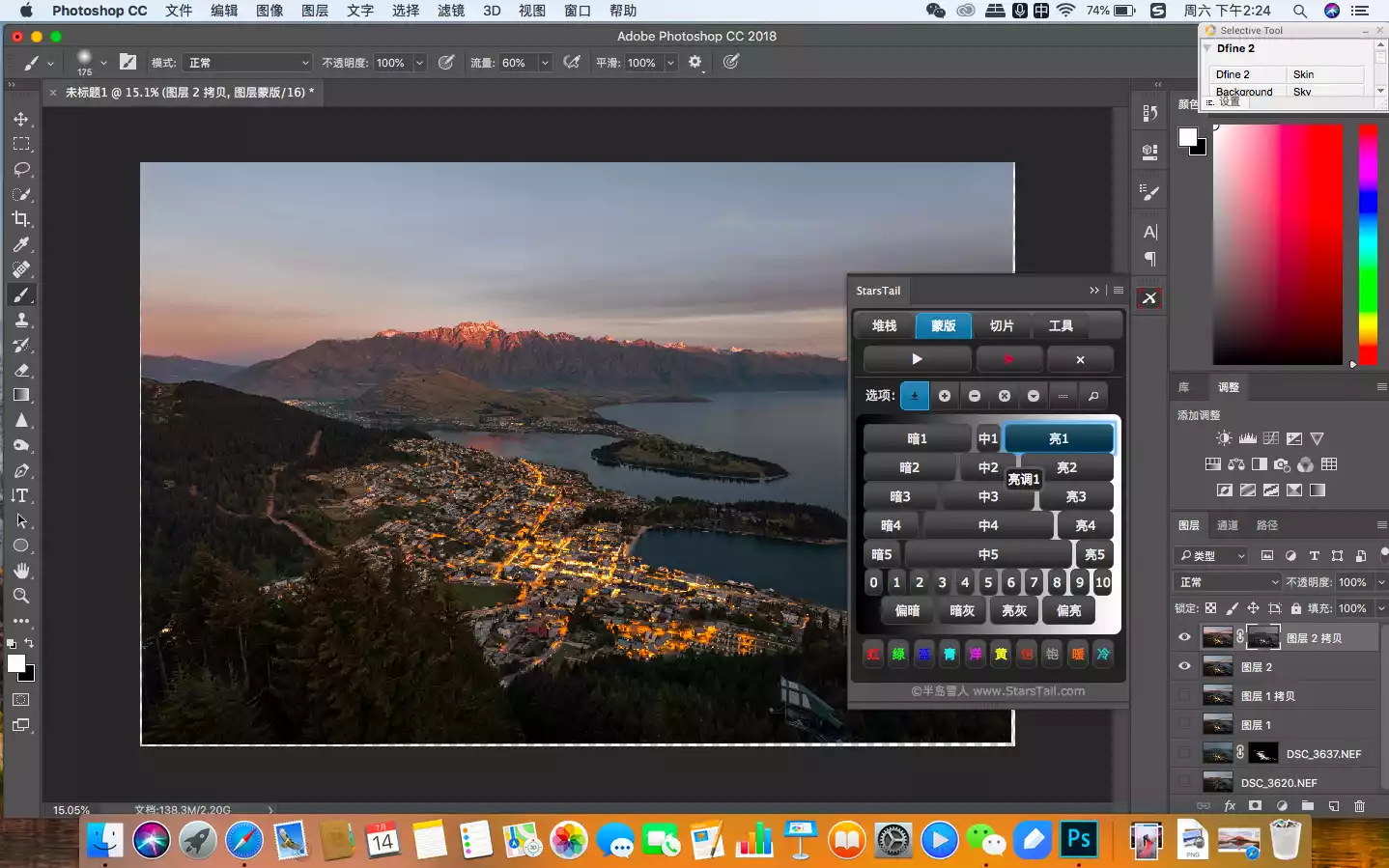Click the vertical hue spectrum slider

pyautogui.click(x=1368, y=243)
